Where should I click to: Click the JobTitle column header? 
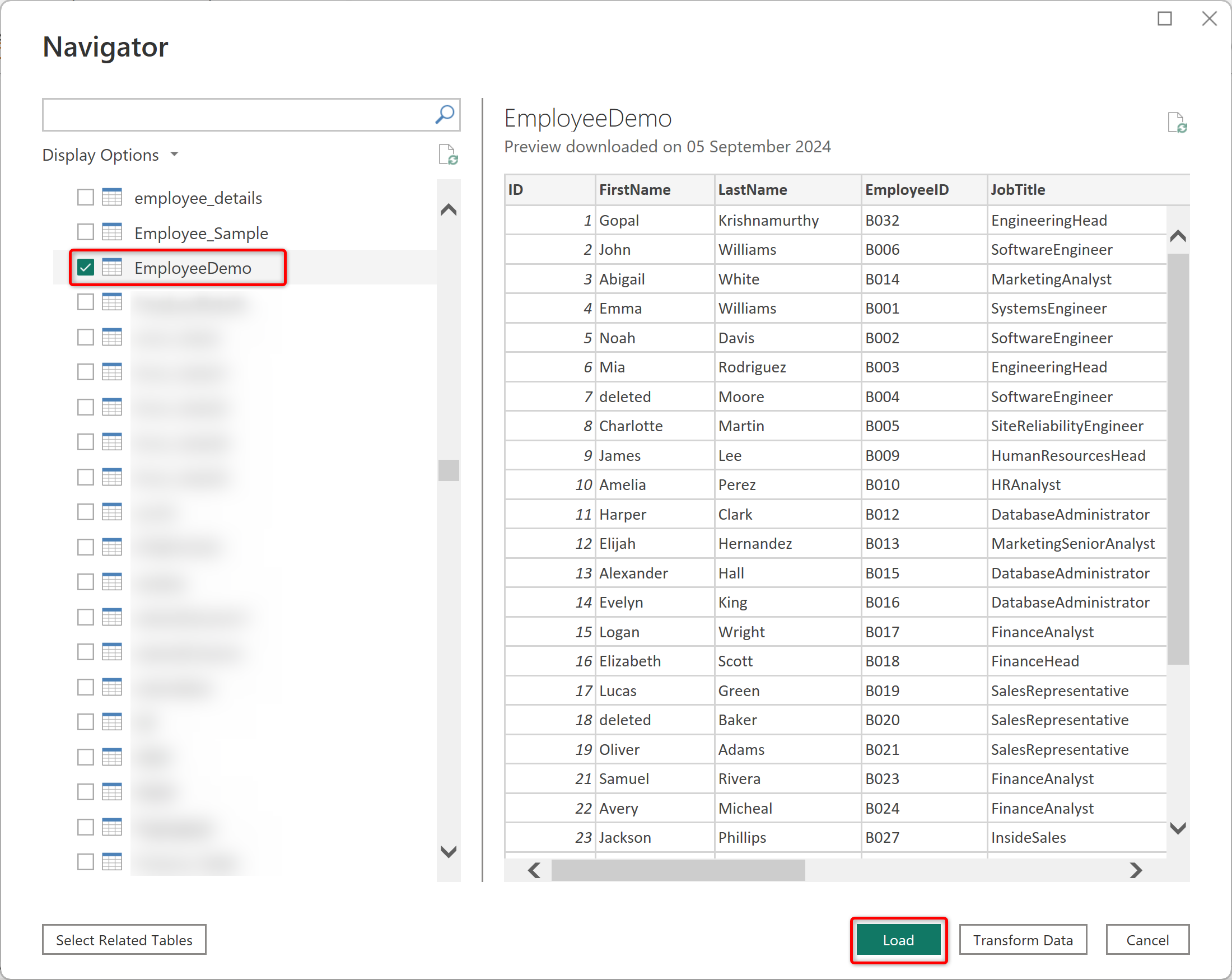pos(1018,190)
